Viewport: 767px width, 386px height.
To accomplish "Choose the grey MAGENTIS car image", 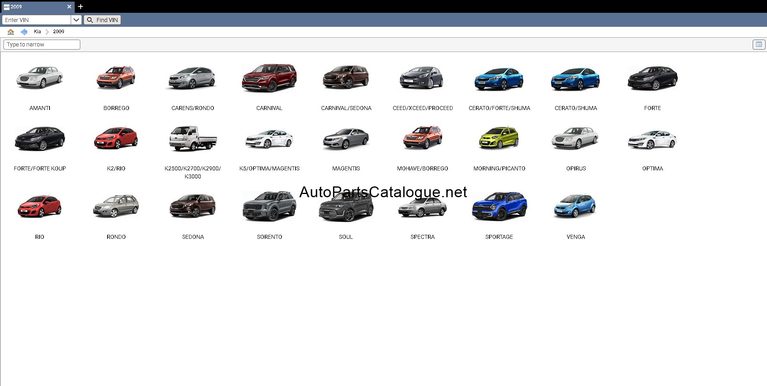I will click(346, 138).
